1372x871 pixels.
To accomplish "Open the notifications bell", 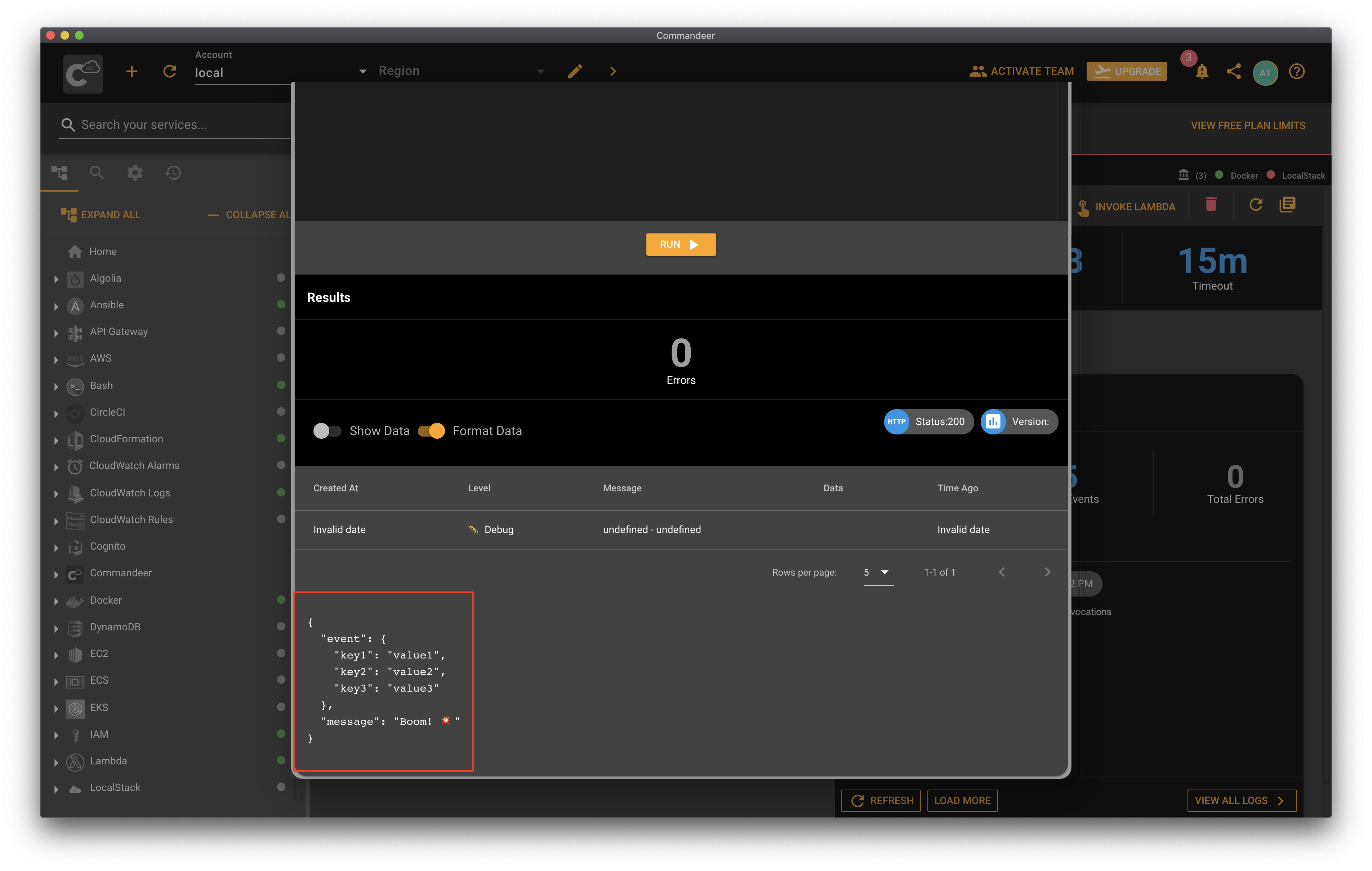I will (x=1202, y=72).
